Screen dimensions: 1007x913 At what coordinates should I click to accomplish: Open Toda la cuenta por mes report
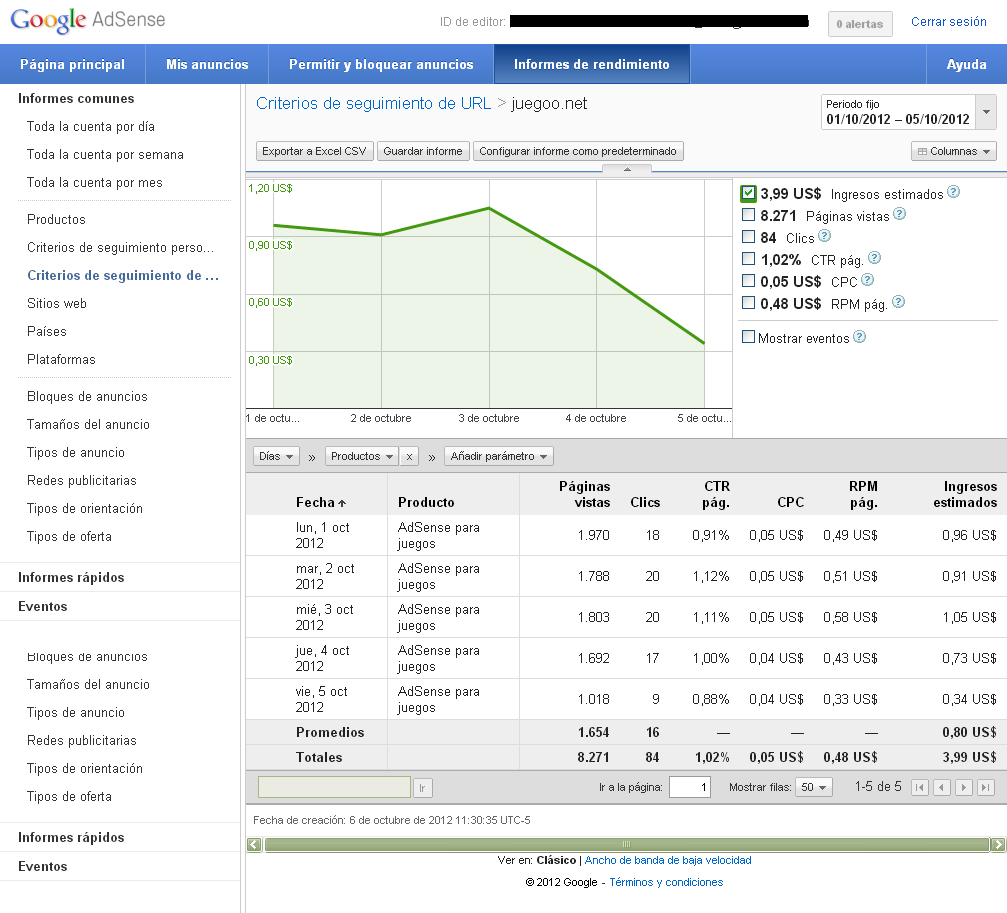point(94,183)
